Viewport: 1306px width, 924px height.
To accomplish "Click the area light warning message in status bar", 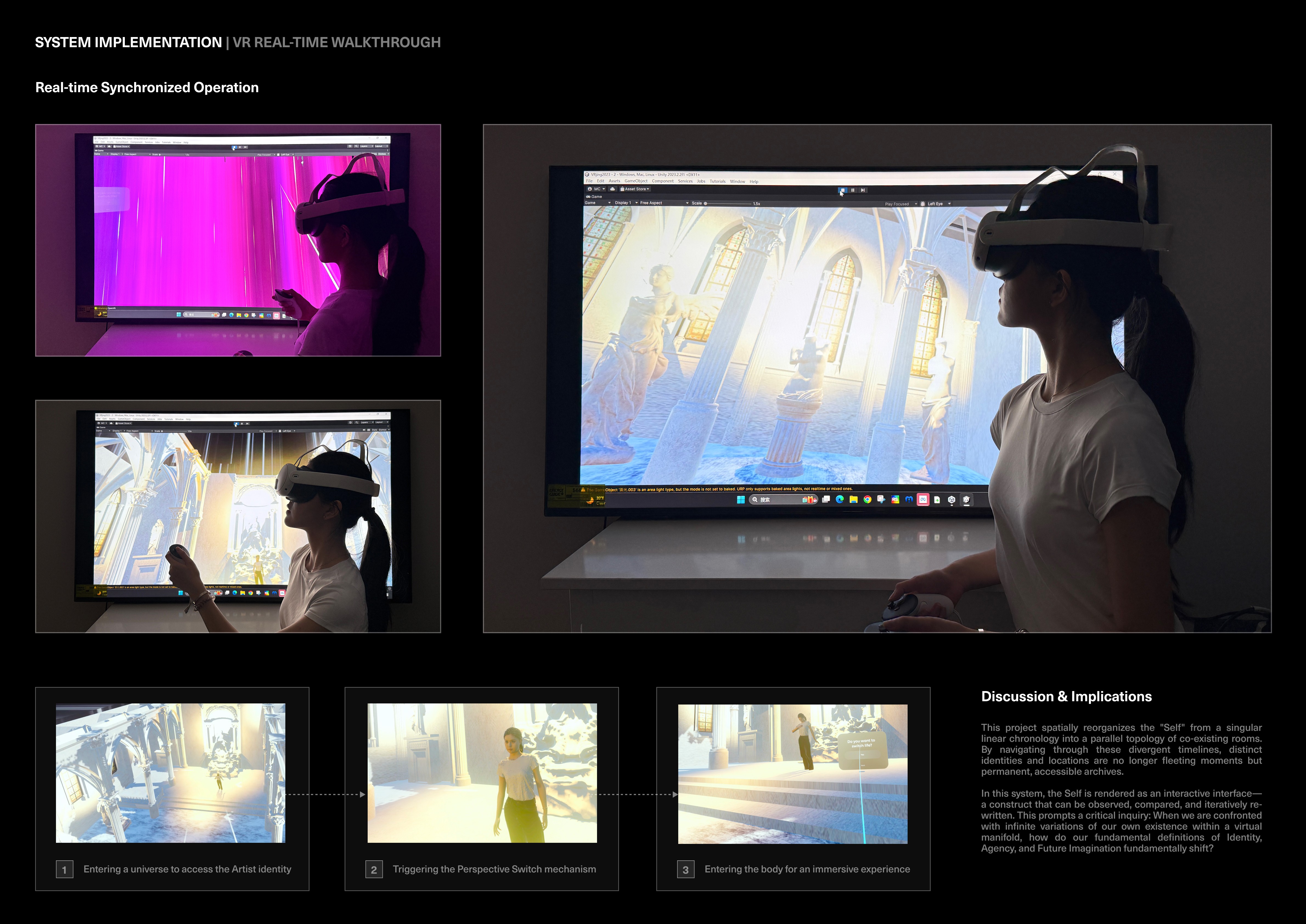I will coord(728,489).
